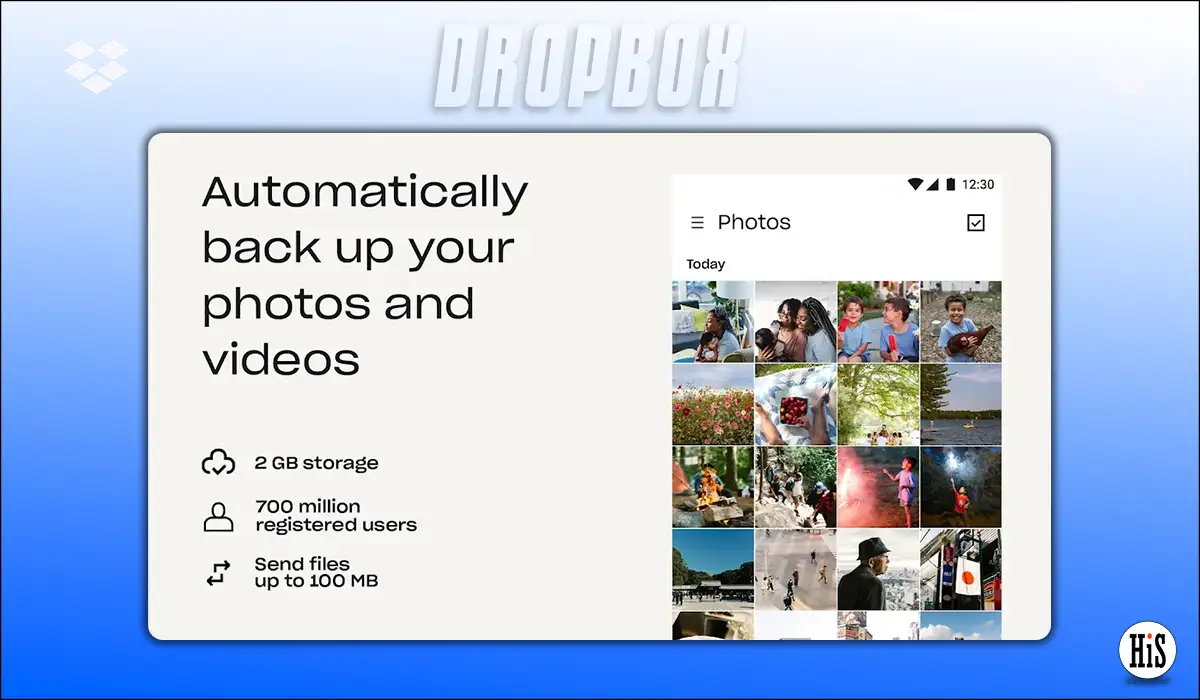The image size is (1200, 700).
Task: Tap the cellular signal strength icon
Action: (934, 183)
